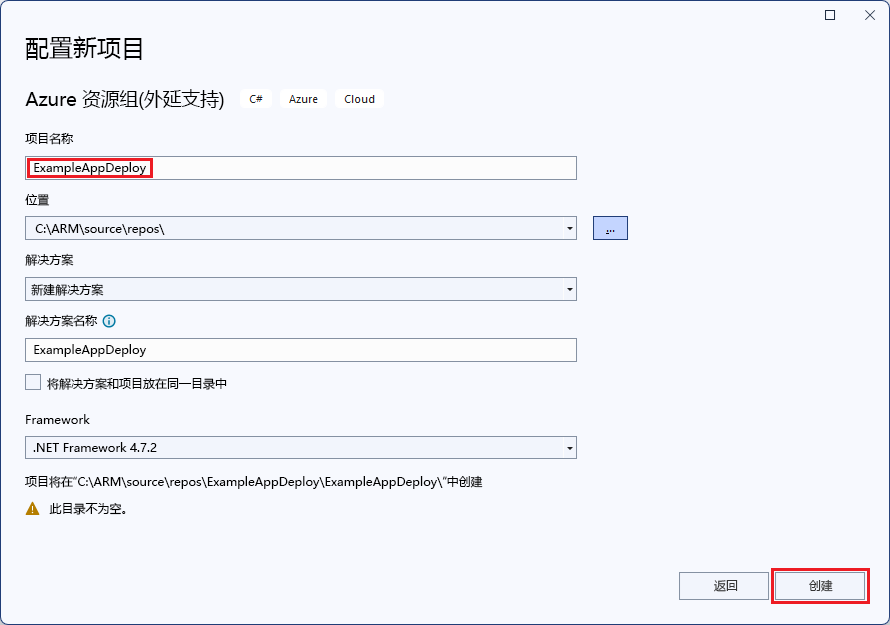Maximize the dialog window

(x=830, y=15)
